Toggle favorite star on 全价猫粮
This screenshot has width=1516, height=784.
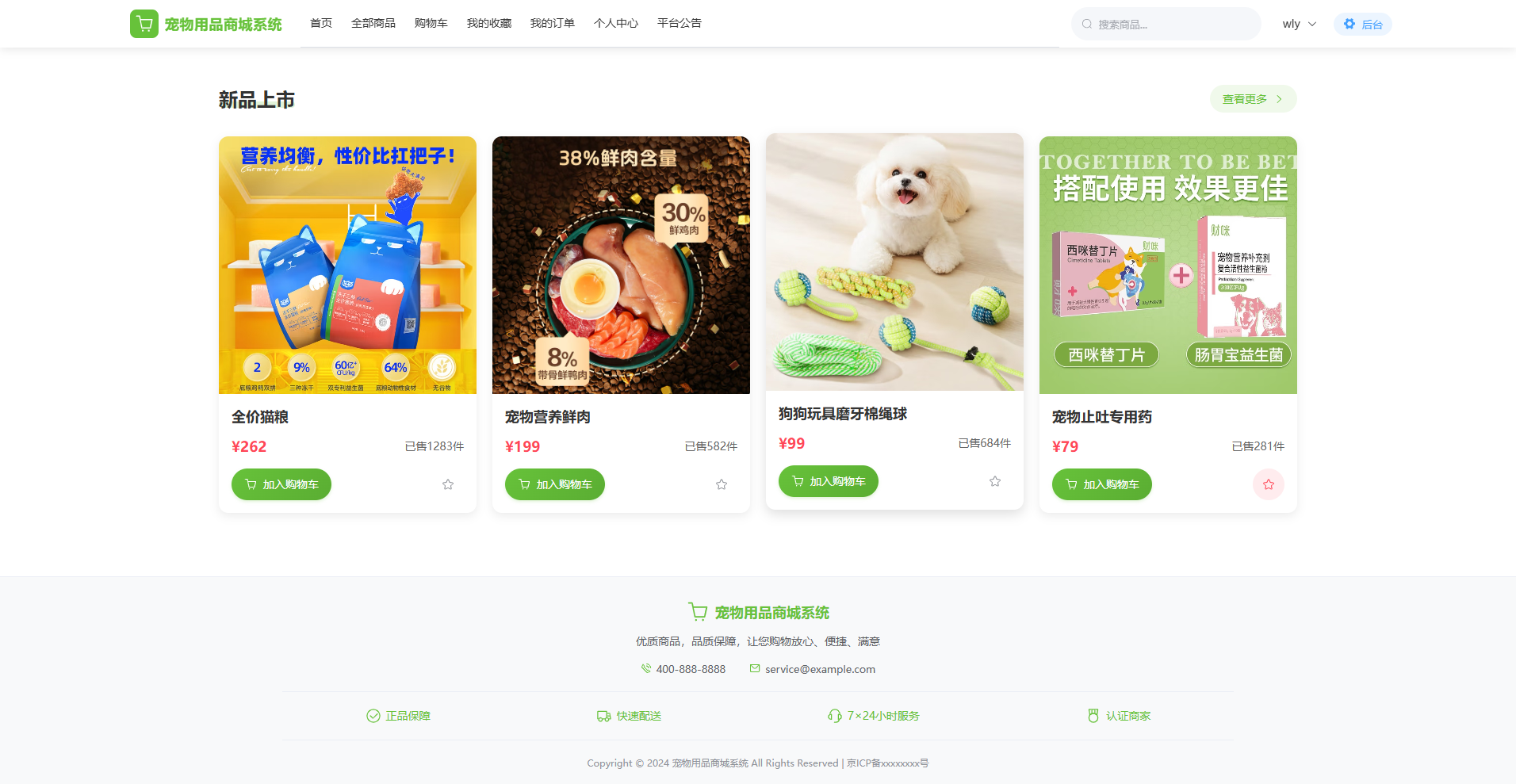click(448, 484)
